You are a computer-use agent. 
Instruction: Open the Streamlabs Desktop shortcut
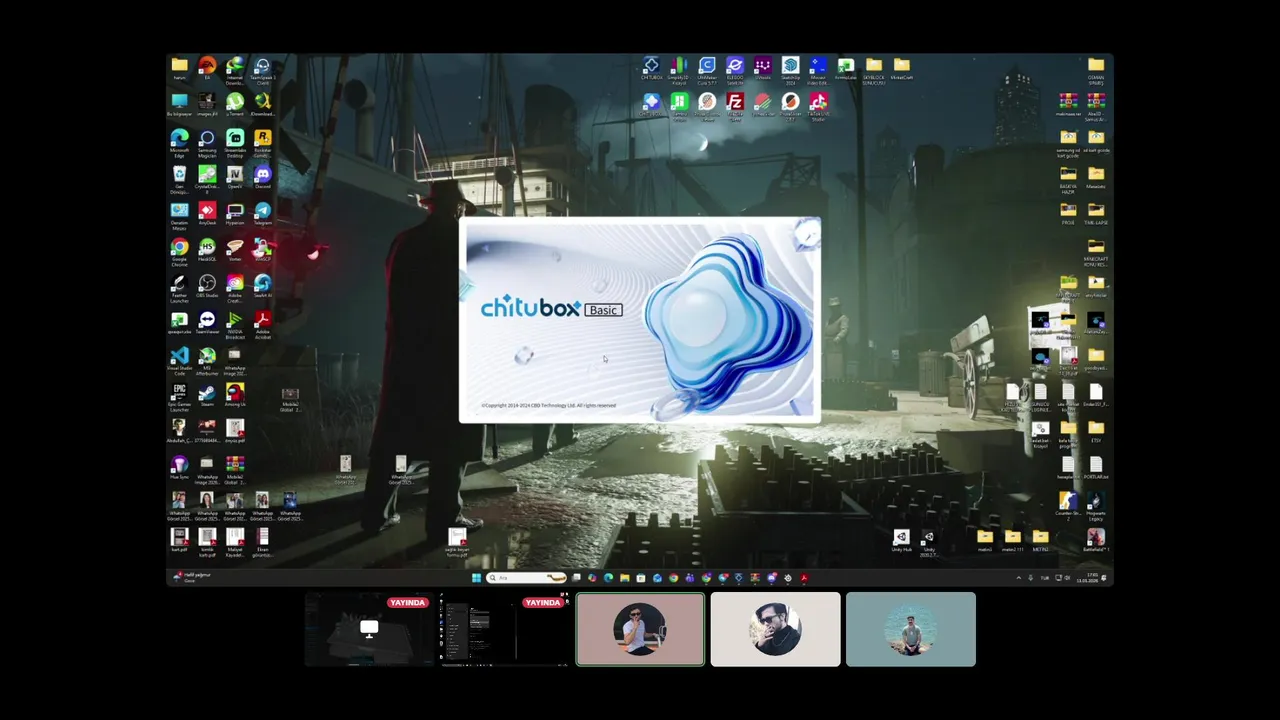click(x=235, y=143)
